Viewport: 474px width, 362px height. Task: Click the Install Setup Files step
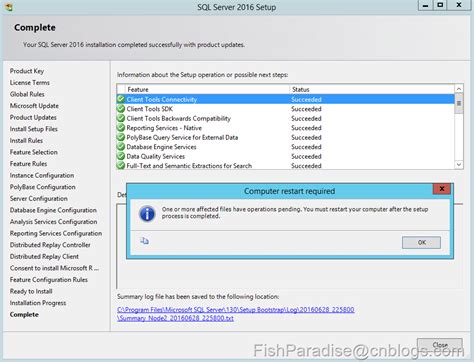(34, 129)
